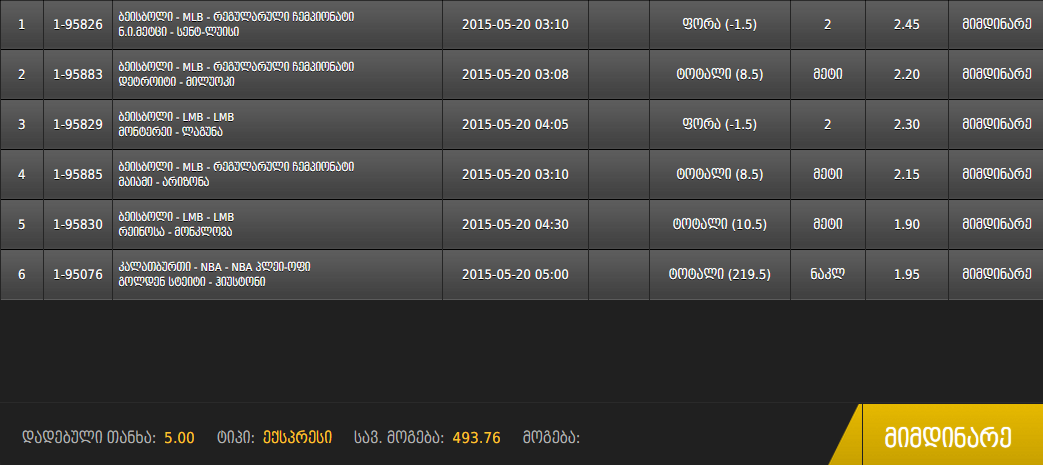
Task: Select bet code 1-95883
Action: tap(78, 75)
